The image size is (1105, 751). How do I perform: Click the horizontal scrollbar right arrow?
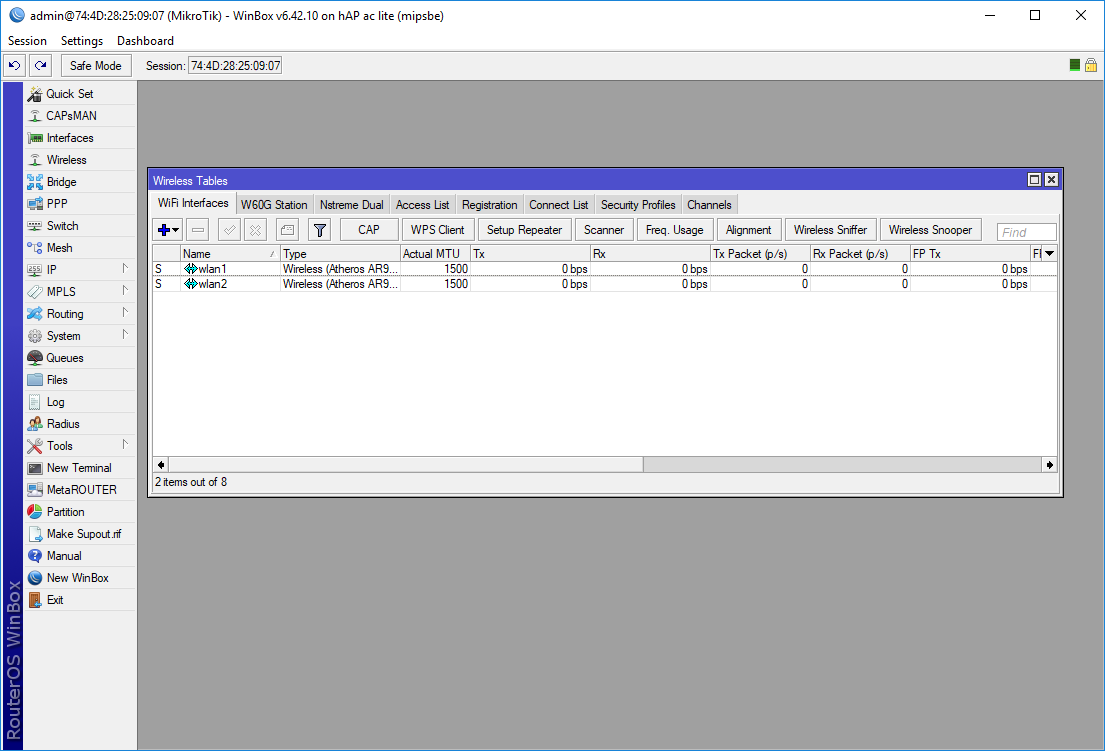pyautogui.click(x=1049, y=464)
